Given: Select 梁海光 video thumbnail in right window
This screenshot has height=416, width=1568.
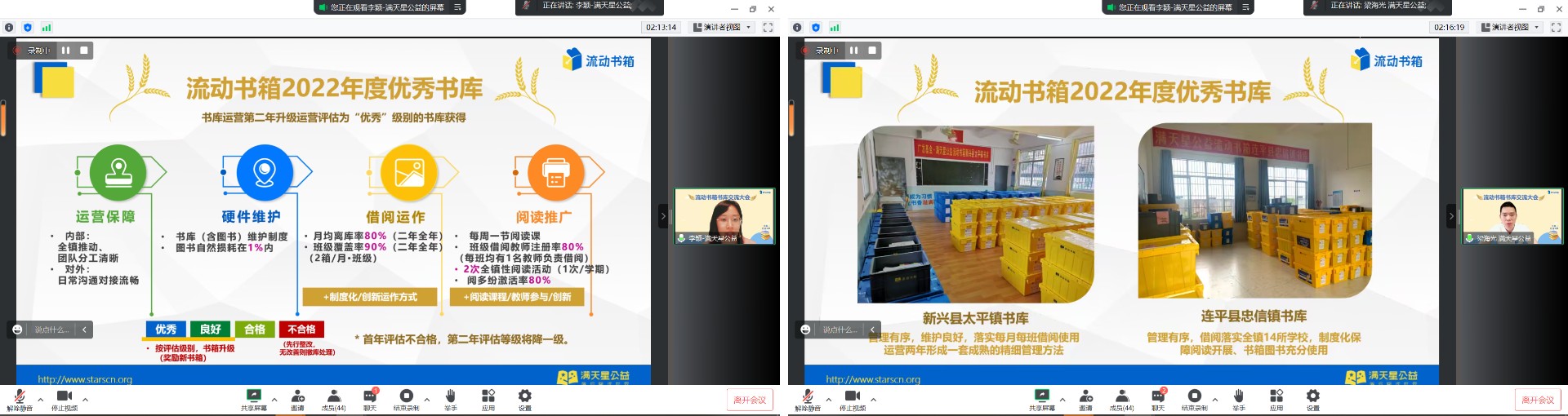Looking at the screenshot, I should pyautogui.click(x=1512, y=216).
